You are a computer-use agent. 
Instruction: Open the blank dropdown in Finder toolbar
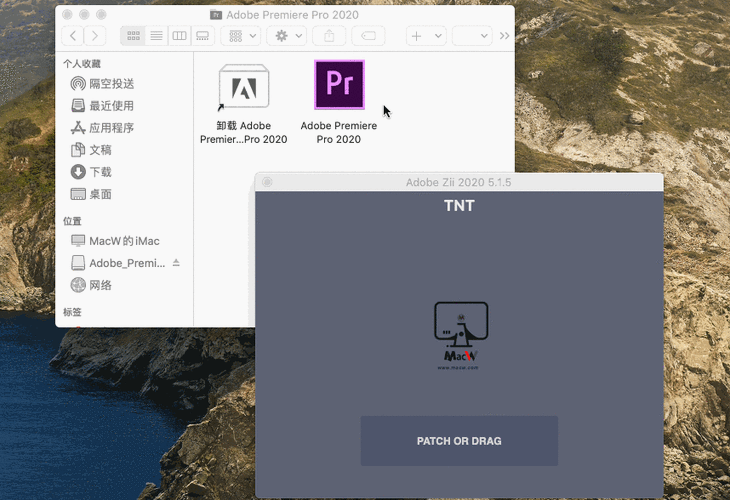click(x=472, y=36)
